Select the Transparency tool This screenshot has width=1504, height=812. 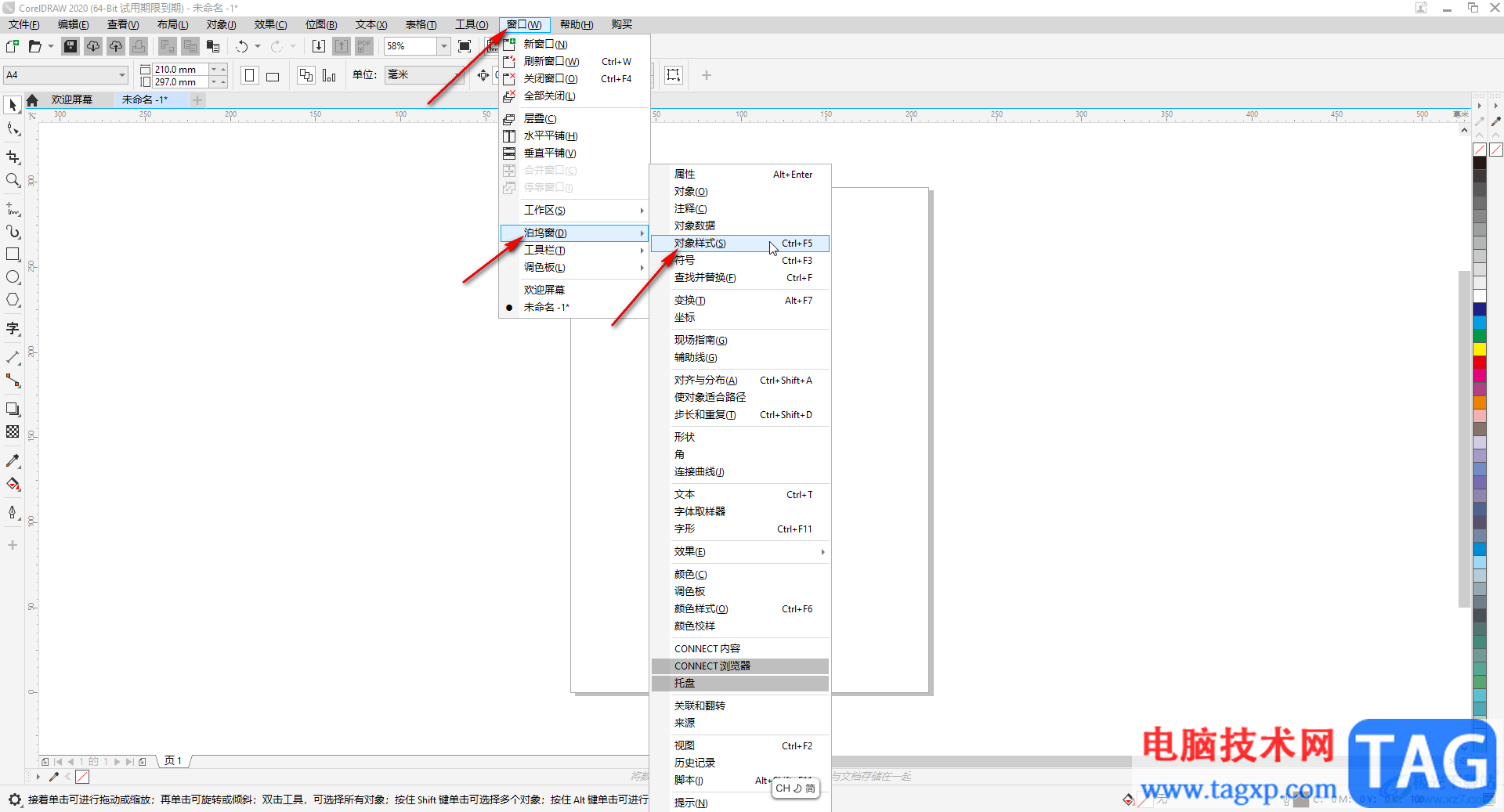13,431
